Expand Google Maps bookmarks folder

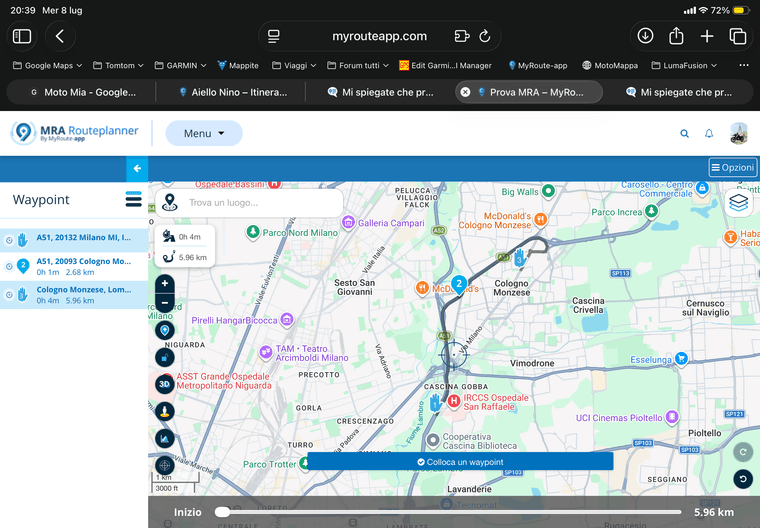[48, 65]
